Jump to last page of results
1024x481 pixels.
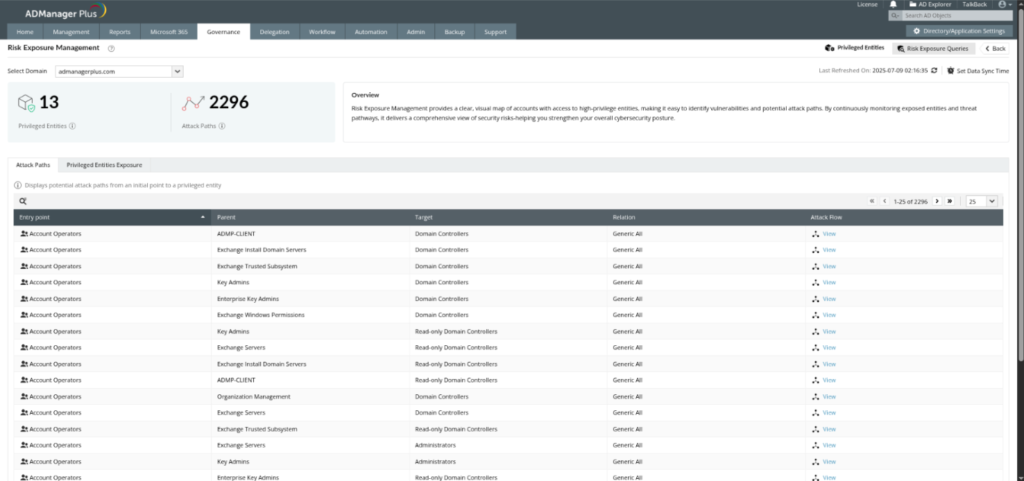(949, 201)
